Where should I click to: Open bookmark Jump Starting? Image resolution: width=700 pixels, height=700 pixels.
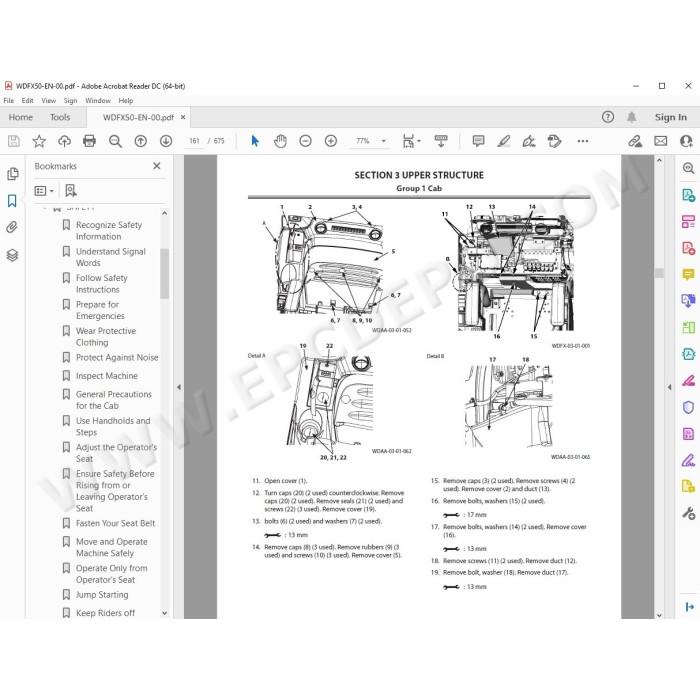[102, 595]
